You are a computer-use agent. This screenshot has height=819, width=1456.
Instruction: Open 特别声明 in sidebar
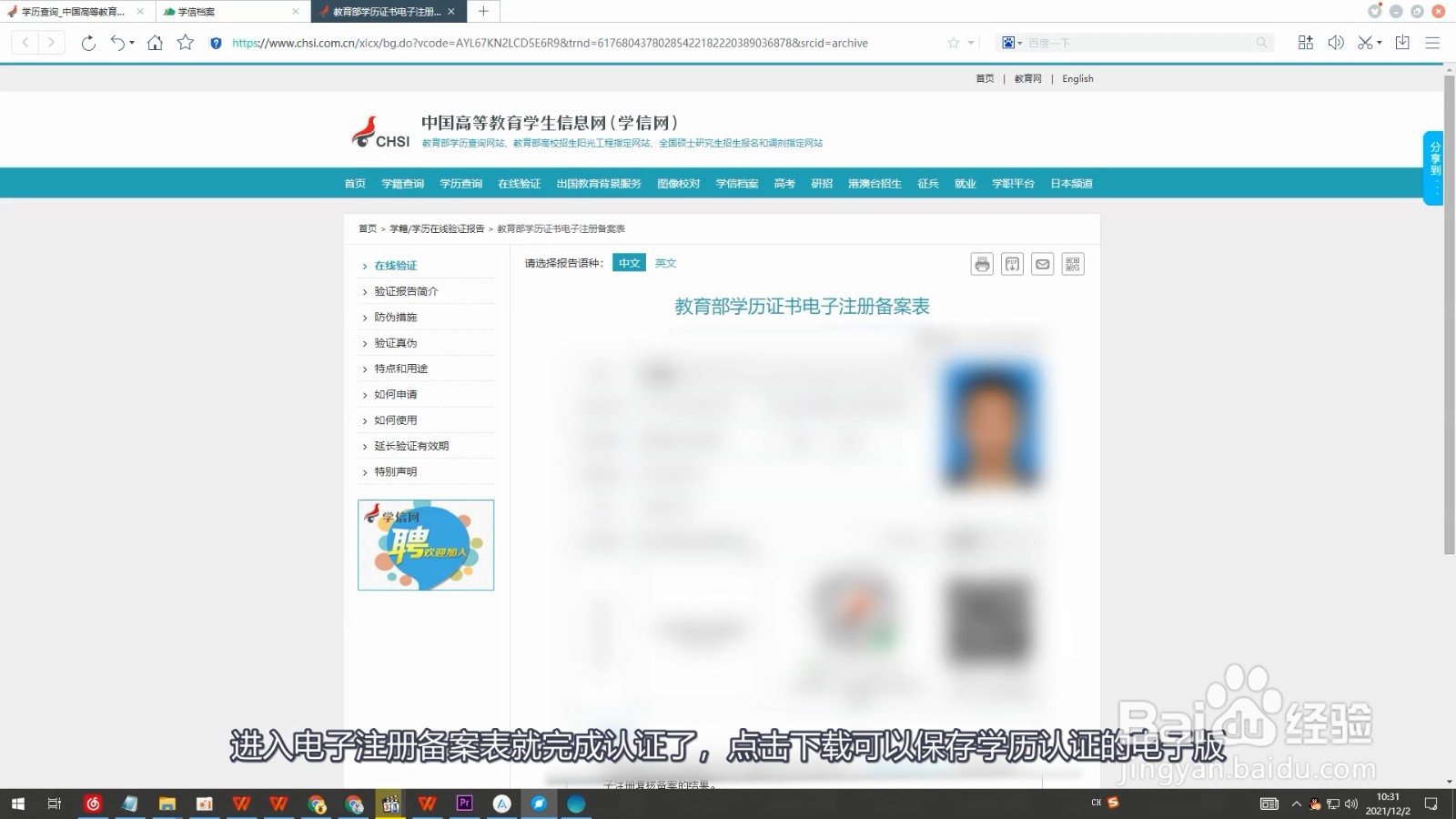coord(396,471)
